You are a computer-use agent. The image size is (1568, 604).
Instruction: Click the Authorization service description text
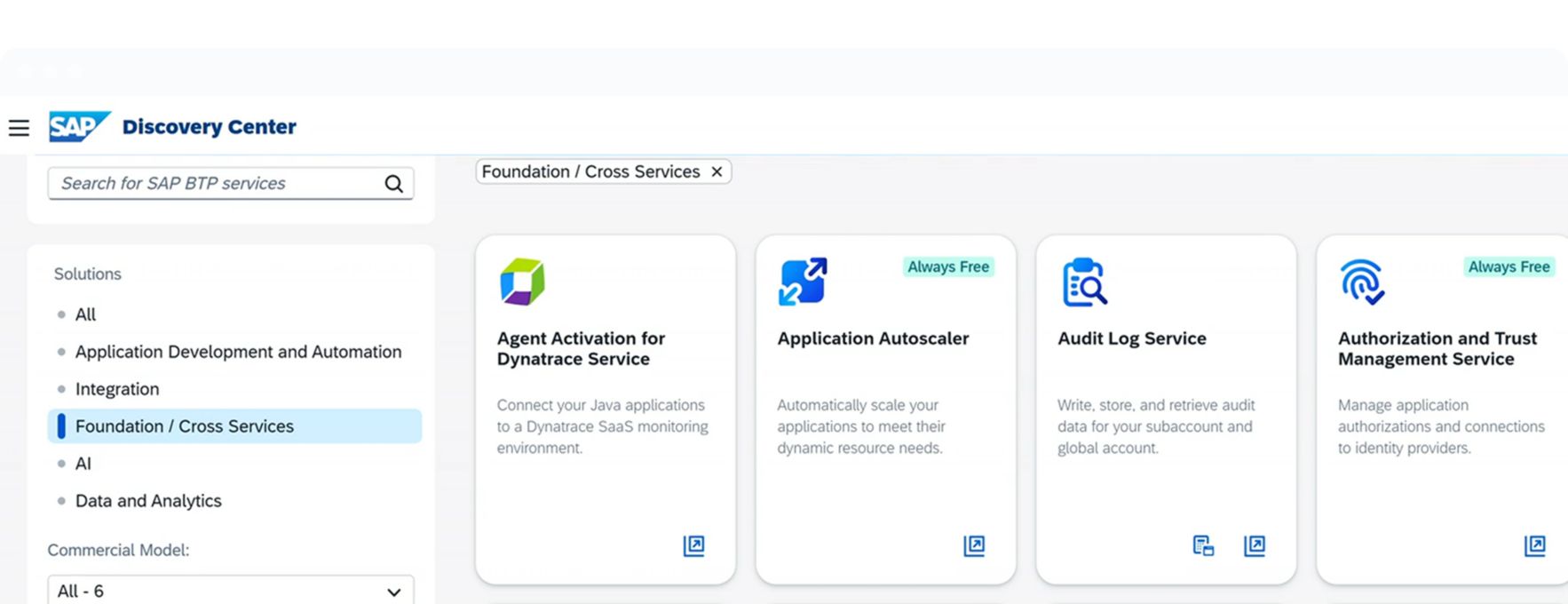point(1441,426)
